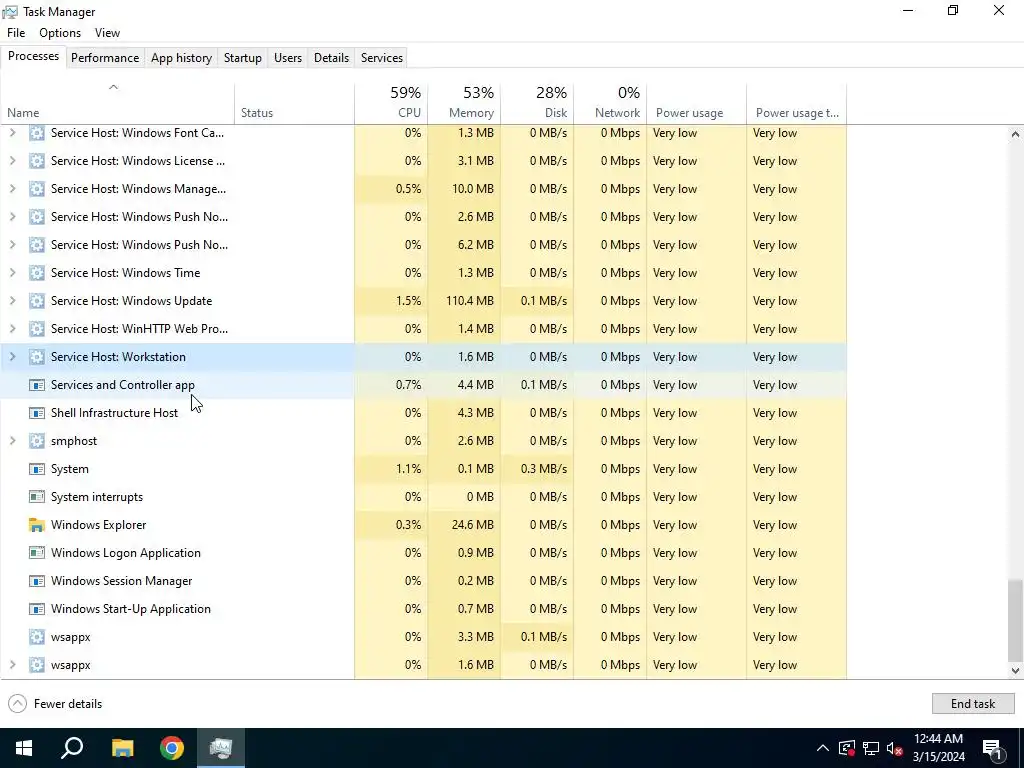Expand Service Host: Windows Font Ca... row

12,133
